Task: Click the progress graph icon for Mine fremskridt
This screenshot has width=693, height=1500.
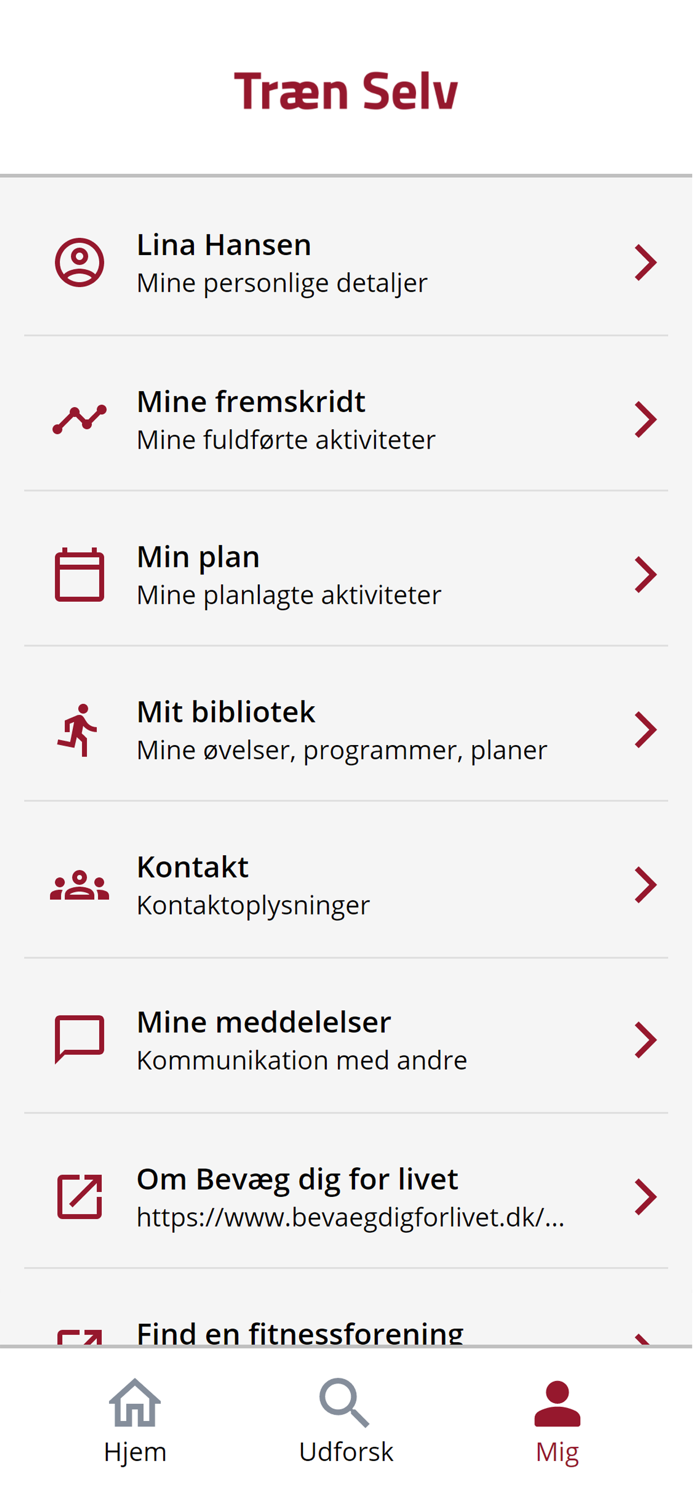Action: point(79,418)
